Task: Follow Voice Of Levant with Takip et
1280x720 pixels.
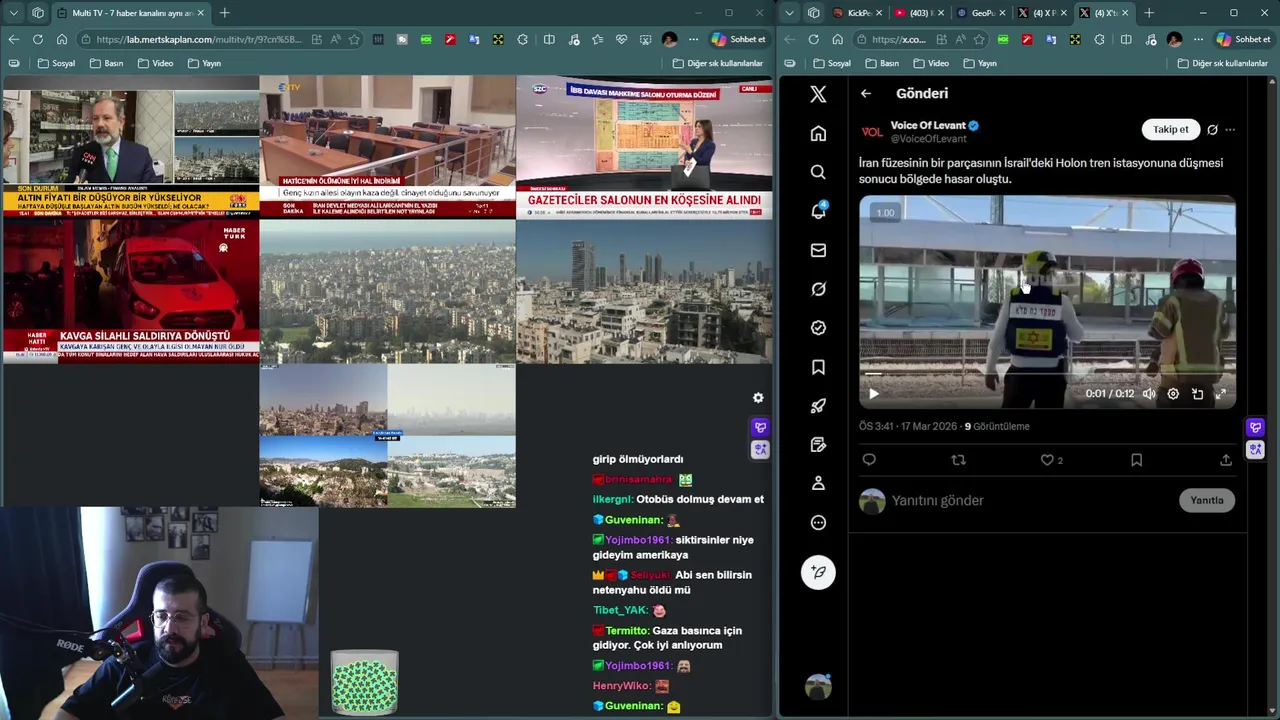Action: [x=1170, y=129]
